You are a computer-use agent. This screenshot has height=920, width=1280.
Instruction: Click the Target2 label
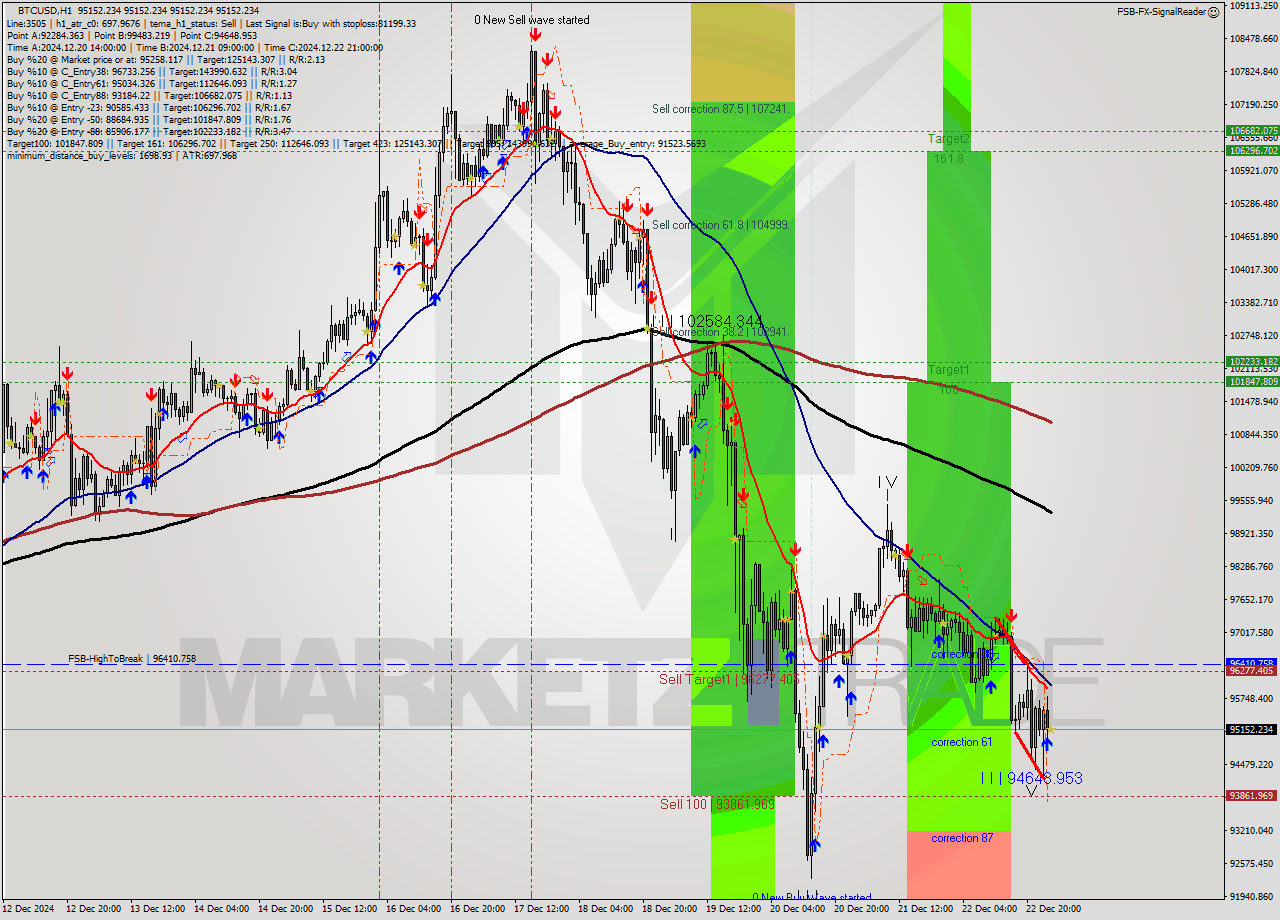click(x=948, y=139)
